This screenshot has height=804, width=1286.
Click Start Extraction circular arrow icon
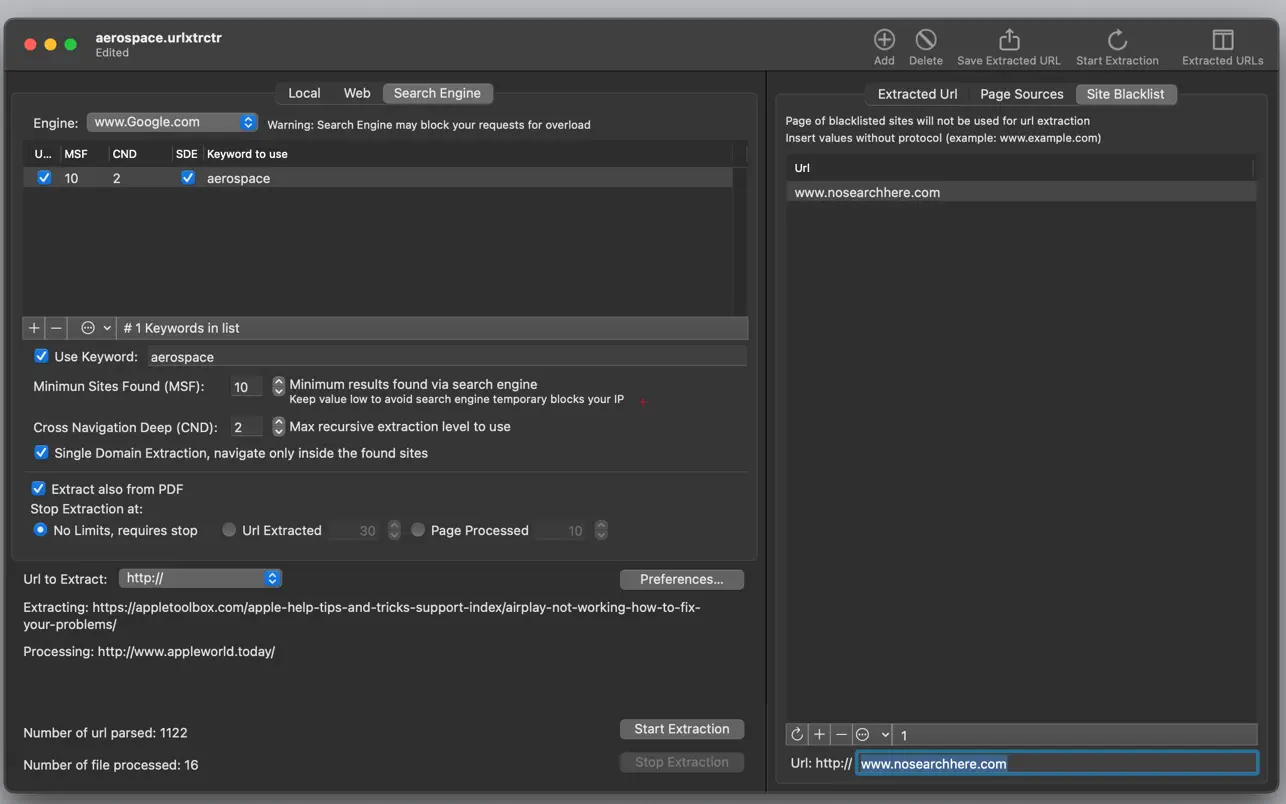click(x=1117, y=40)
